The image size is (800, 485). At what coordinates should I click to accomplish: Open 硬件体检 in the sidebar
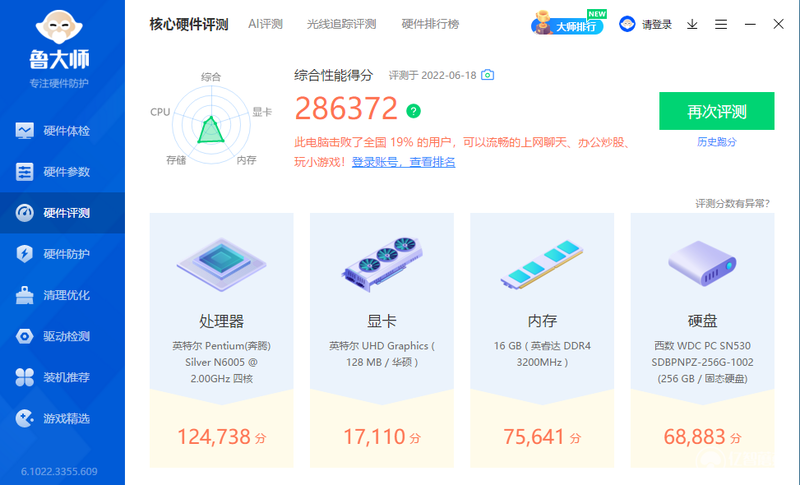(62, 131)
